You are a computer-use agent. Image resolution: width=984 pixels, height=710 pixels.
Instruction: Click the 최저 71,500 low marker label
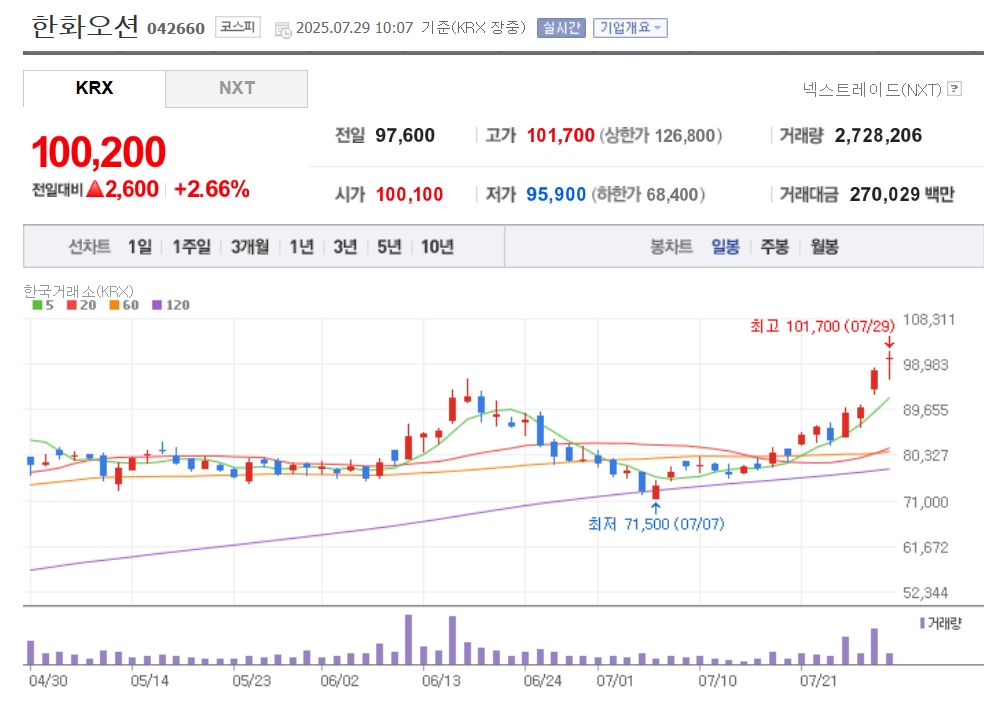(656, 524)
